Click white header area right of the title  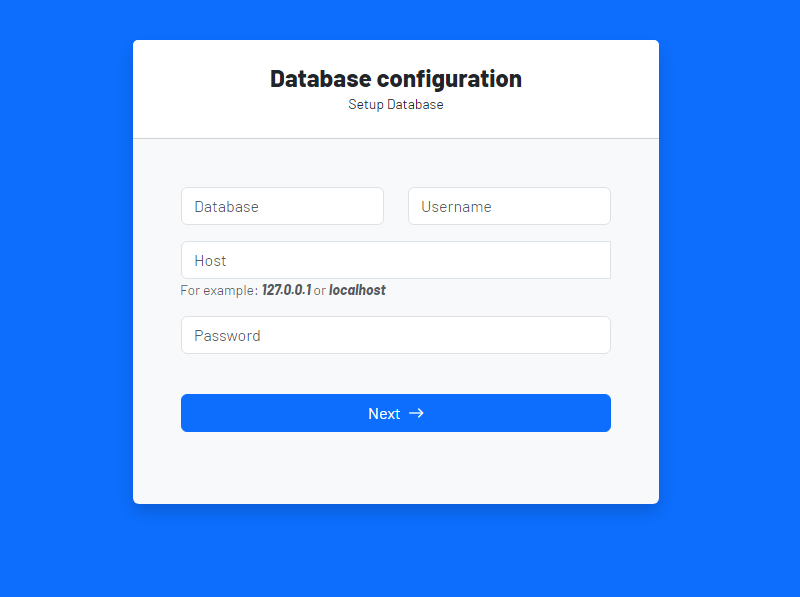pos(595,88)
